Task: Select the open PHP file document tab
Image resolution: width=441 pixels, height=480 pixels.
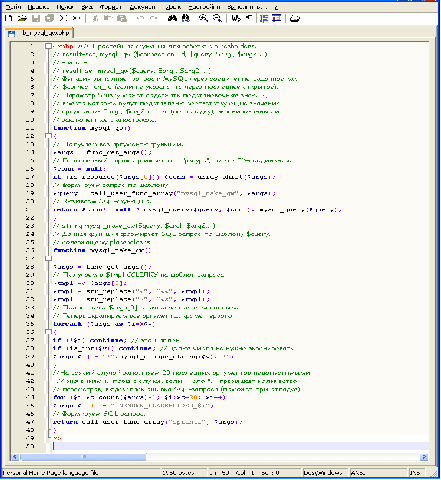Action: pos(39,33)
